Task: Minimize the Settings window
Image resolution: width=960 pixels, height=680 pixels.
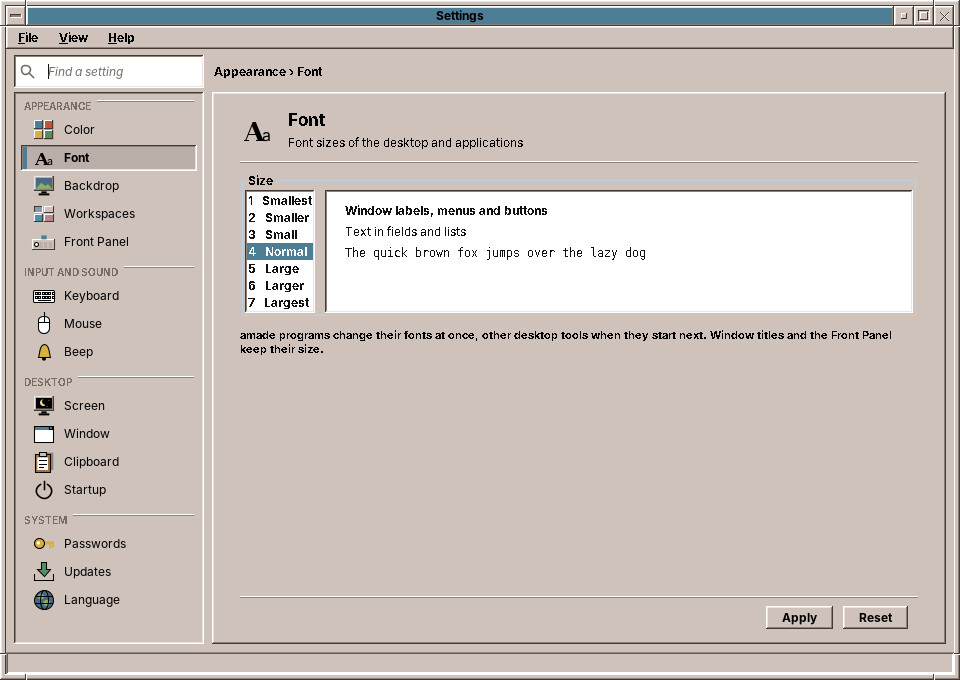Action: (903, 16)
